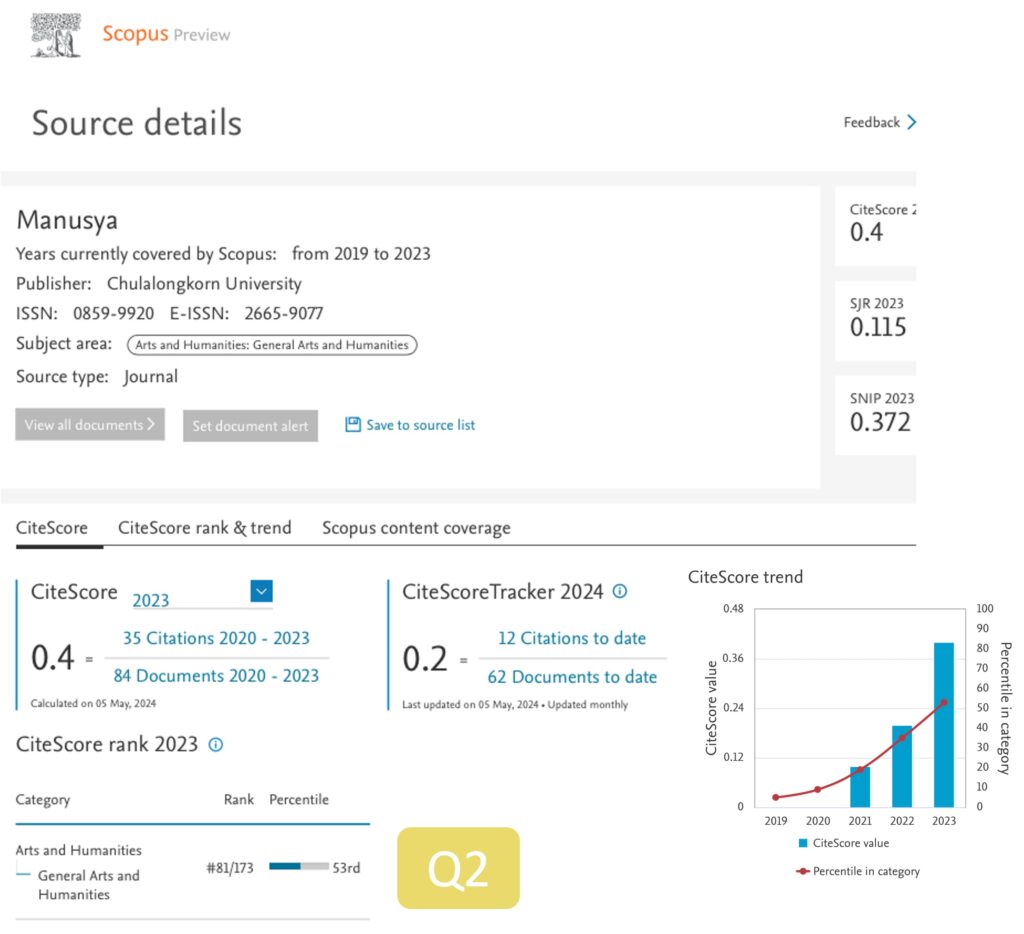Viewport: 1024px width, 934px height.
Task: Open the 62 Documents to date link
Action: coord(572,677)
